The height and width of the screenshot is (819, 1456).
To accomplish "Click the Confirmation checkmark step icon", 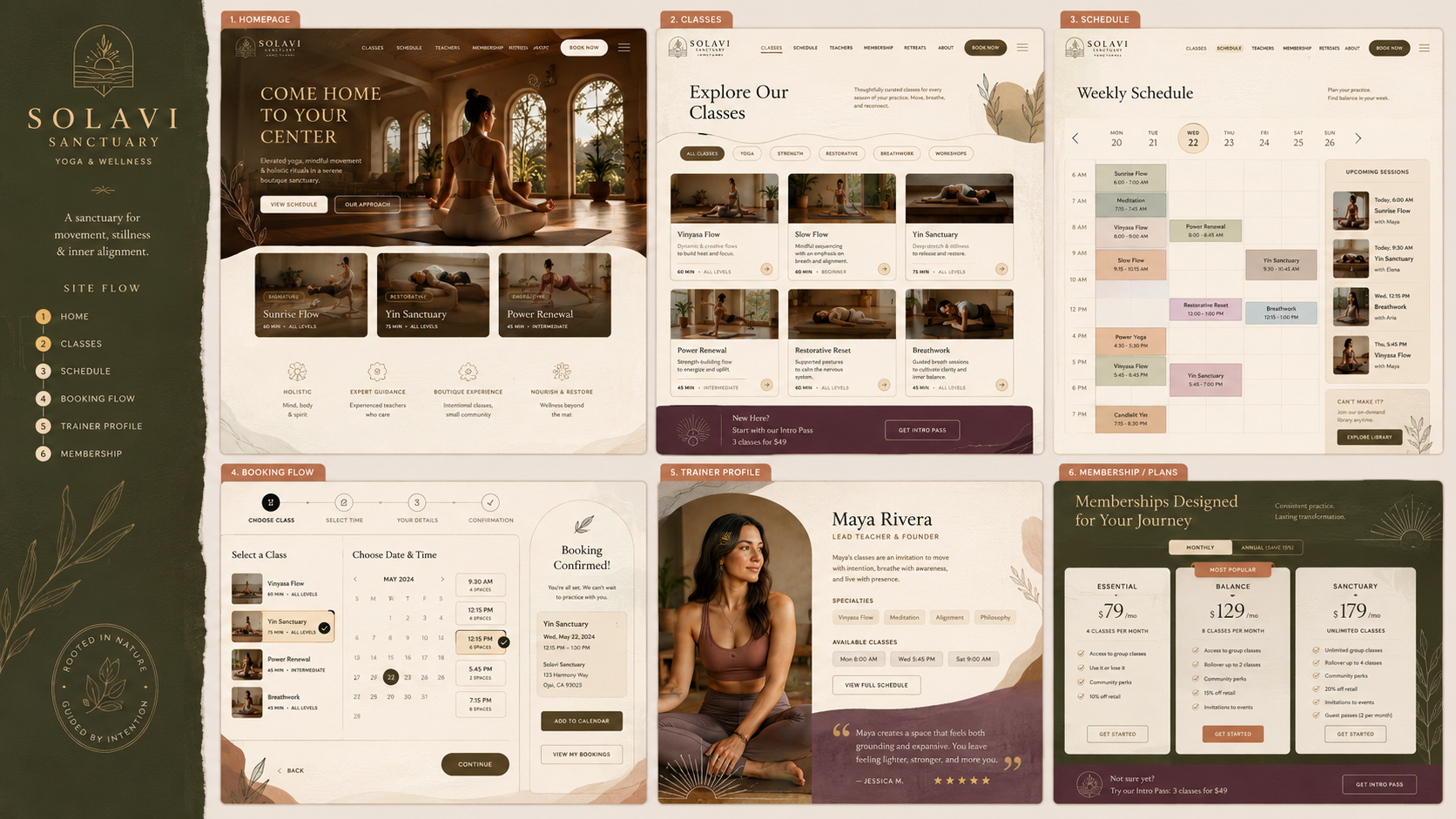I will tap(490, 502).
